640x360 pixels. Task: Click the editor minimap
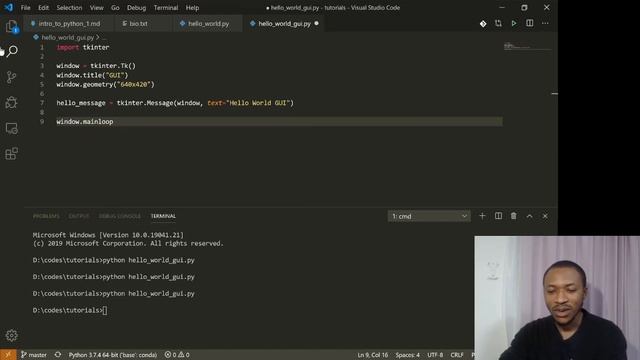point(527,47)
